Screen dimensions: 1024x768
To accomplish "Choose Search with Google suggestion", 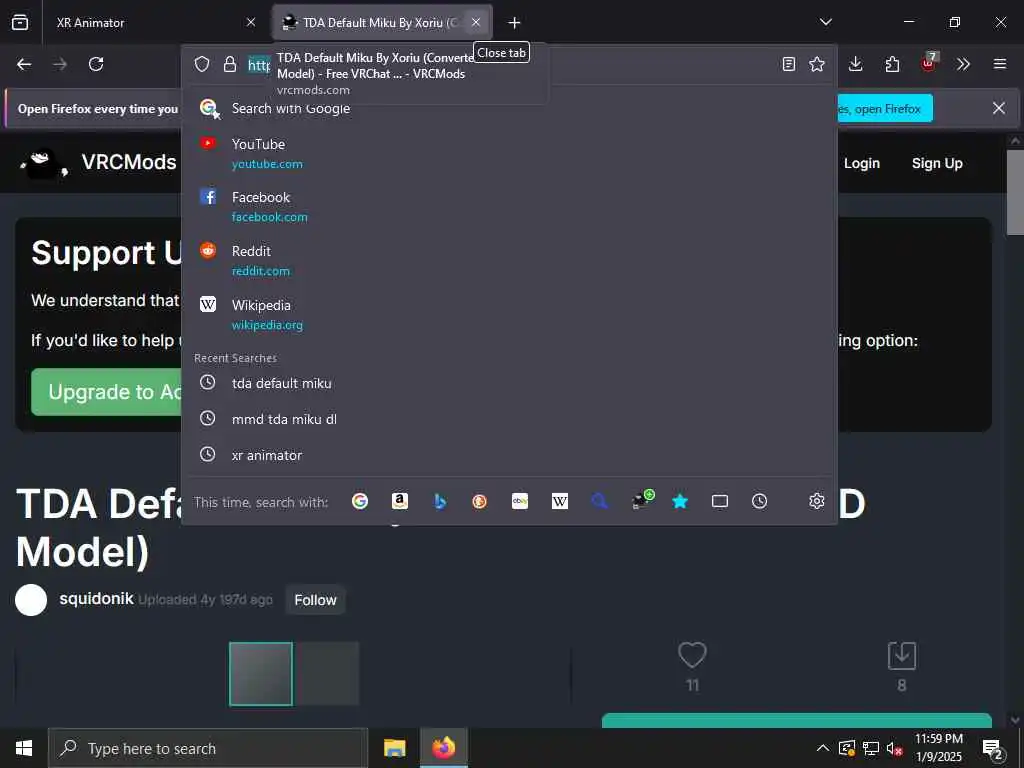I will tap(509, 108).
